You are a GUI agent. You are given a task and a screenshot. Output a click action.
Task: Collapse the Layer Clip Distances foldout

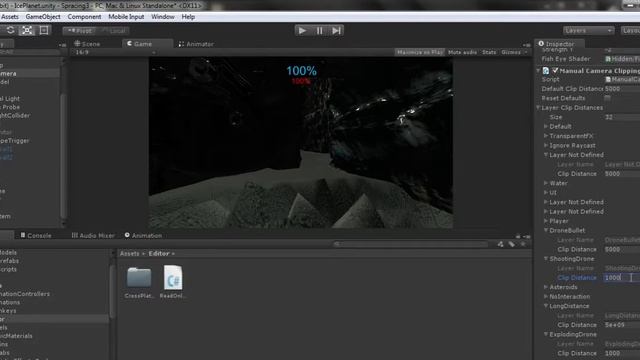click(x=538, y=108)
